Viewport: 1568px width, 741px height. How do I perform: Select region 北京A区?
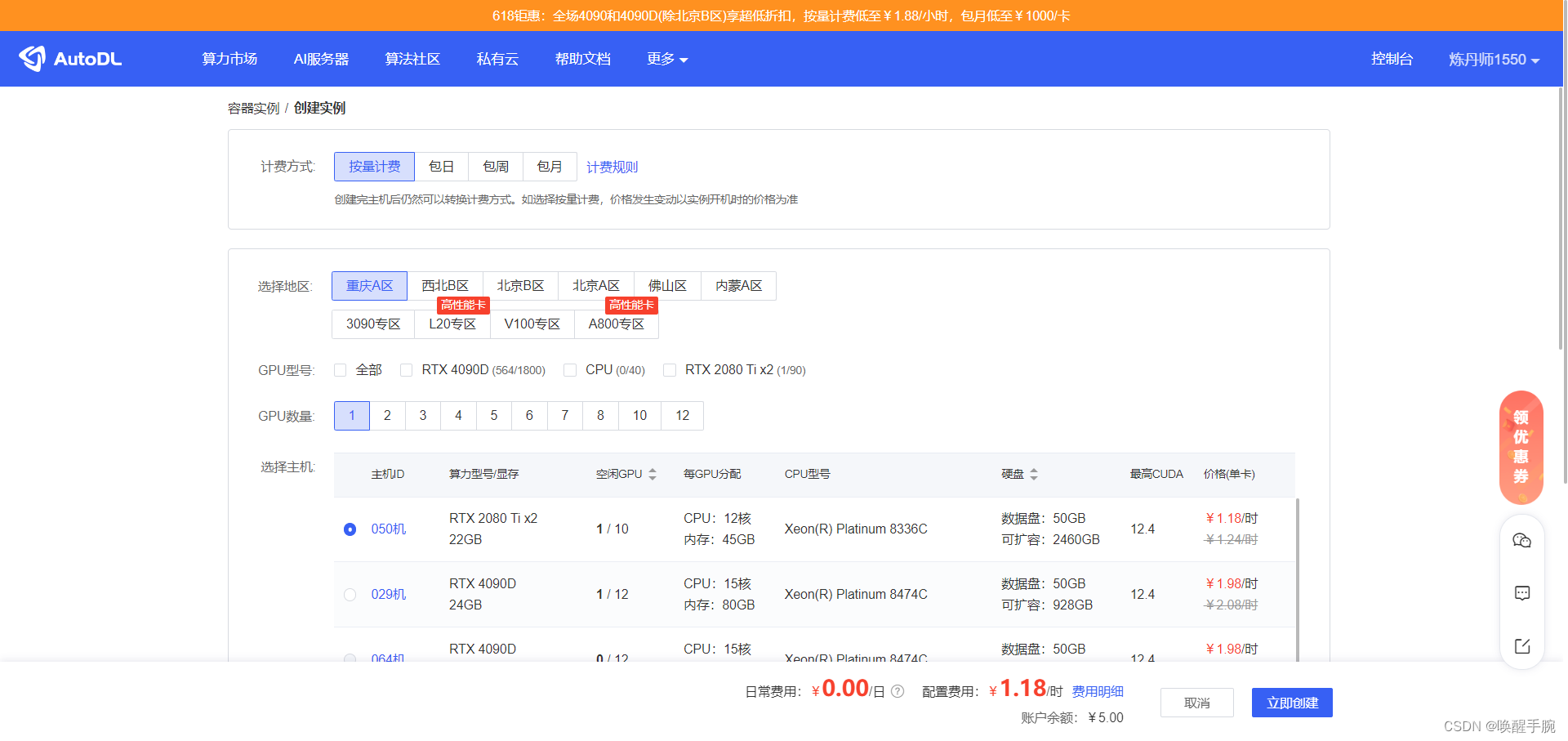pyautogui.click(x=596, y=286)
